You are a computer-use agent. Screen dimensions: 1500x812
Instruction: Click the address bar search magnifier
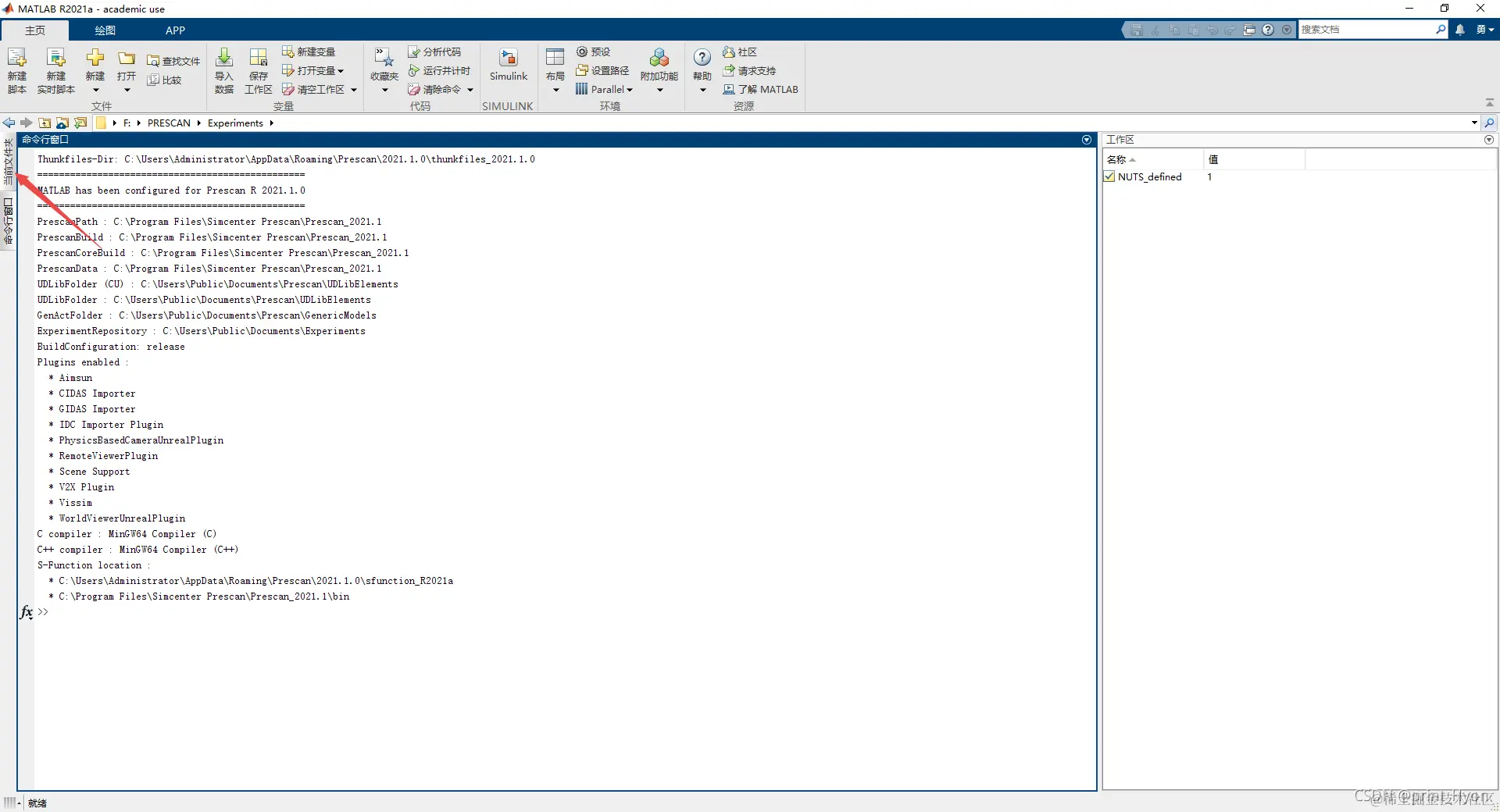(1489, 123)
